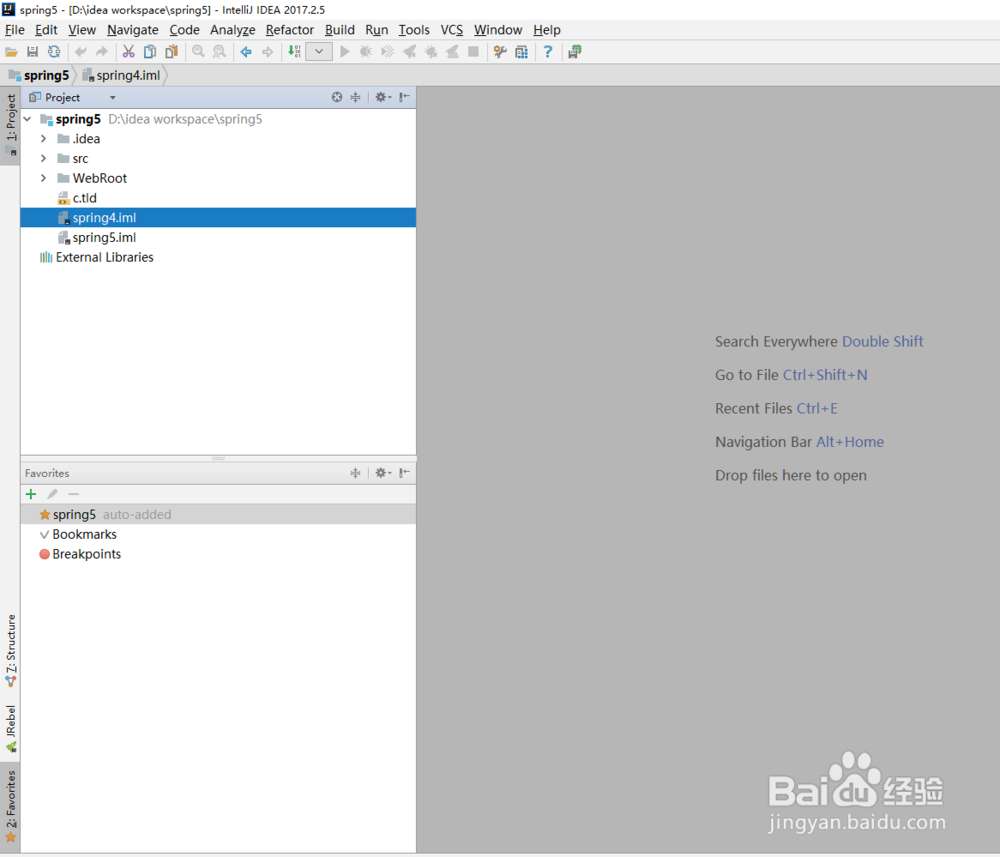Navigate Back with blue left arrow
Viewport: 1000px width, 857px height.
[x=246, y=52]
